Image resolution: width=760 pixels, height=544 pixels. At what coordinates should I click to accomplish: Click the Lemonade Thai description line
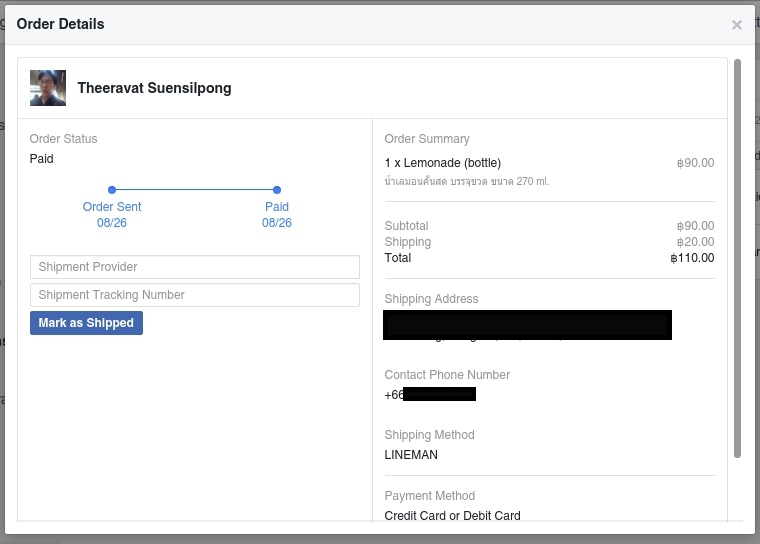[467, 181]
